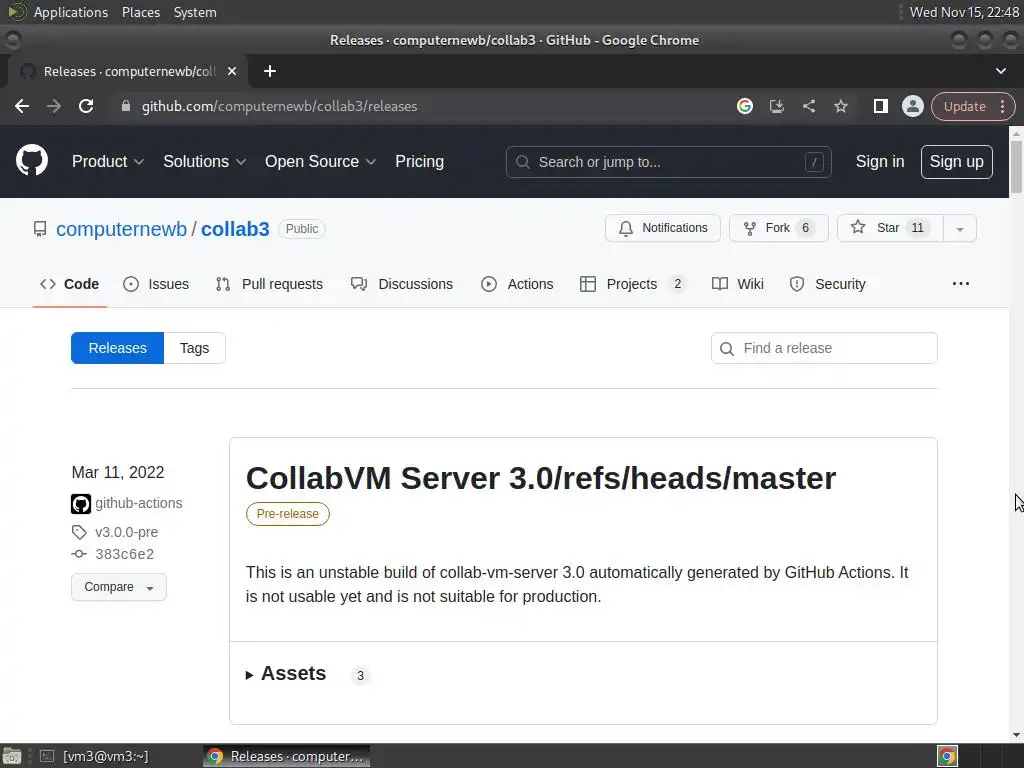The image size is (1024, 768).
Task: Open Chrome three-dot menu
Action: [x=1002, y=106]
